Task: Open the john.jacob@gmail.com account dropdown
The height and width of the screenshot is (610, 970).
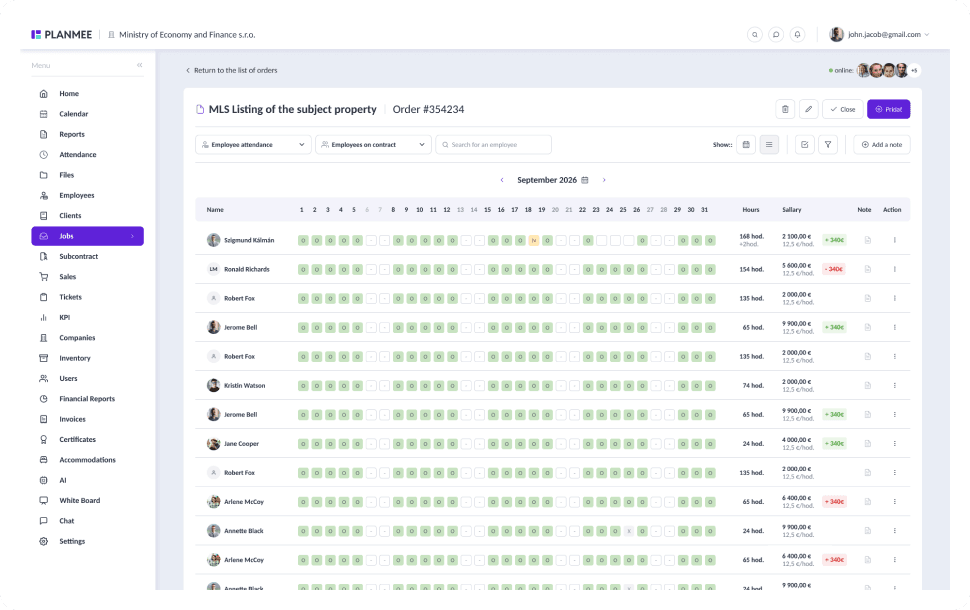Action: (880, 35)
